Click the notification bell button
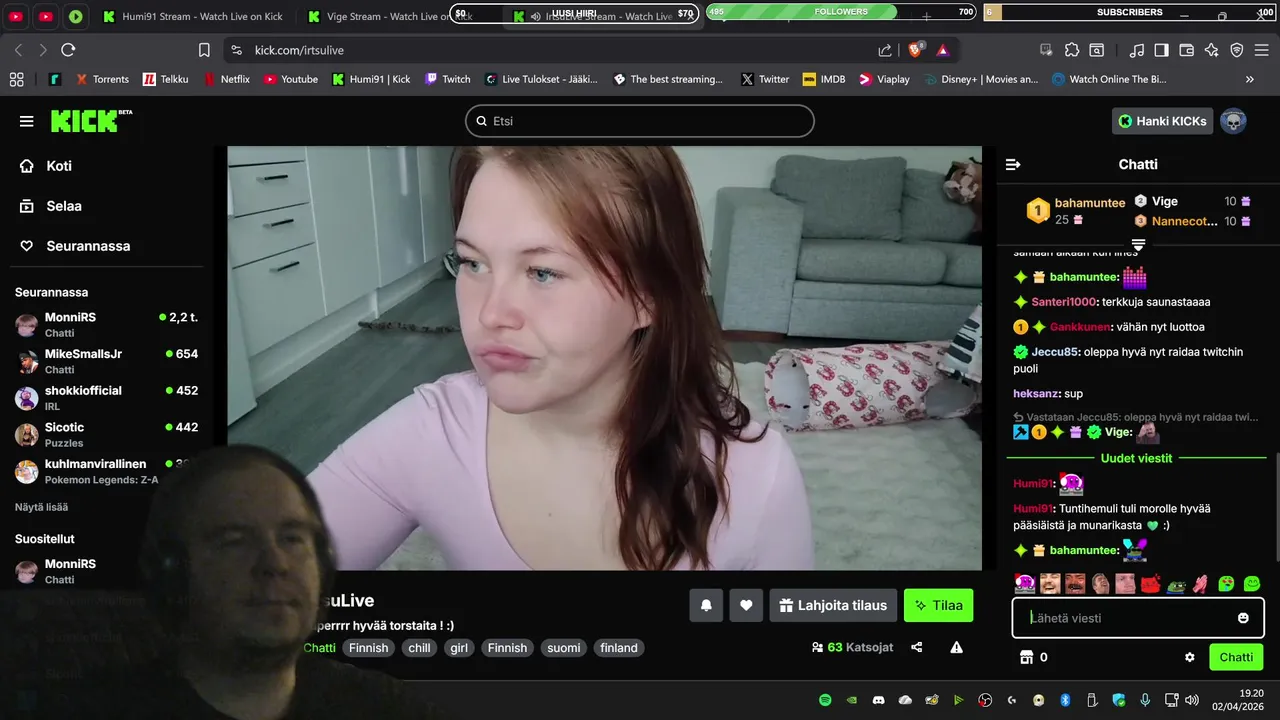This screenshot has width=1280, height=720. [706, 605]
